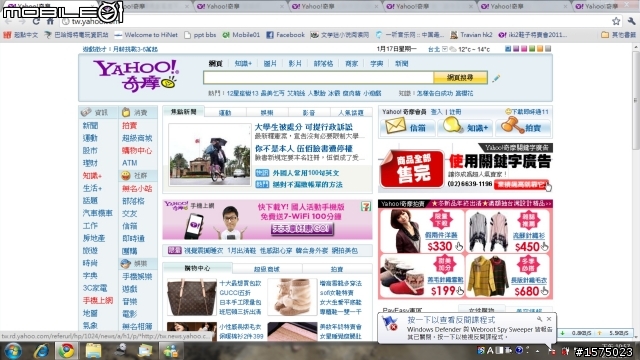This screenshot has height=360, width=640.
Task: Open the 運動 news tab
Action: tap(225, 113)
